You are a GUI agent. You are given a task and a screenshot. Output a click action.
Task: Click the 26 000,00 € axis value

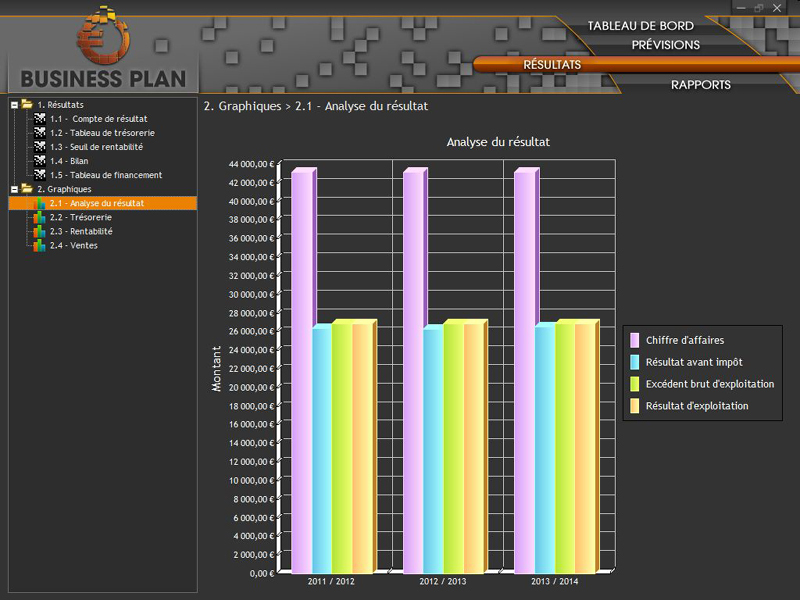pyautogui.click(x=252, y=331)
